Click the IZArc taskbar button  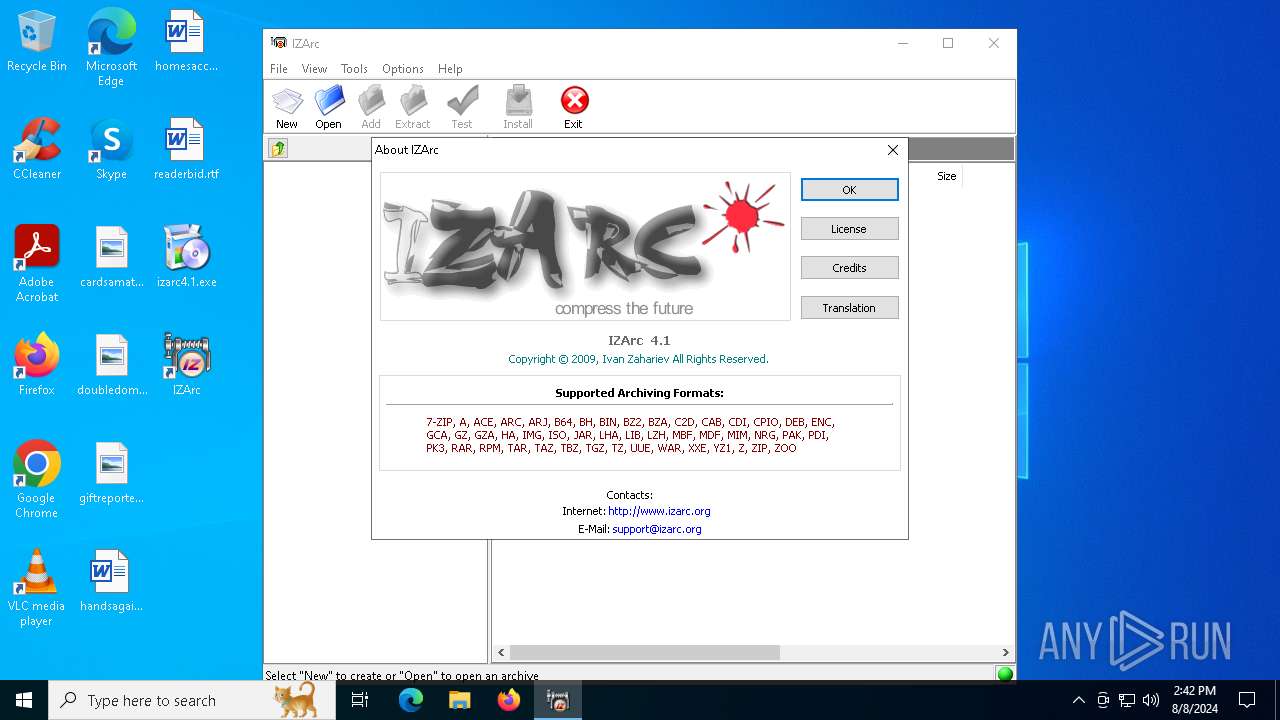(x=558, y=700)
